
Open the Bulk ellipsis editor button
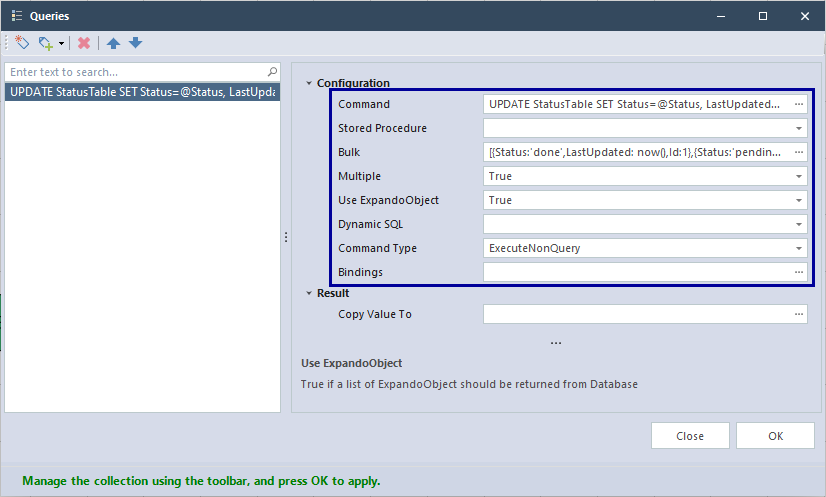pos(799,152)
